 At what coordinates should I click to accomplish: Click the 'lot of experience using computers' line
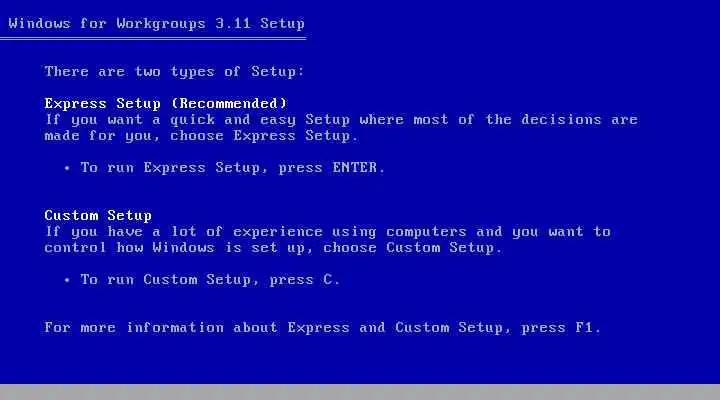328,232
